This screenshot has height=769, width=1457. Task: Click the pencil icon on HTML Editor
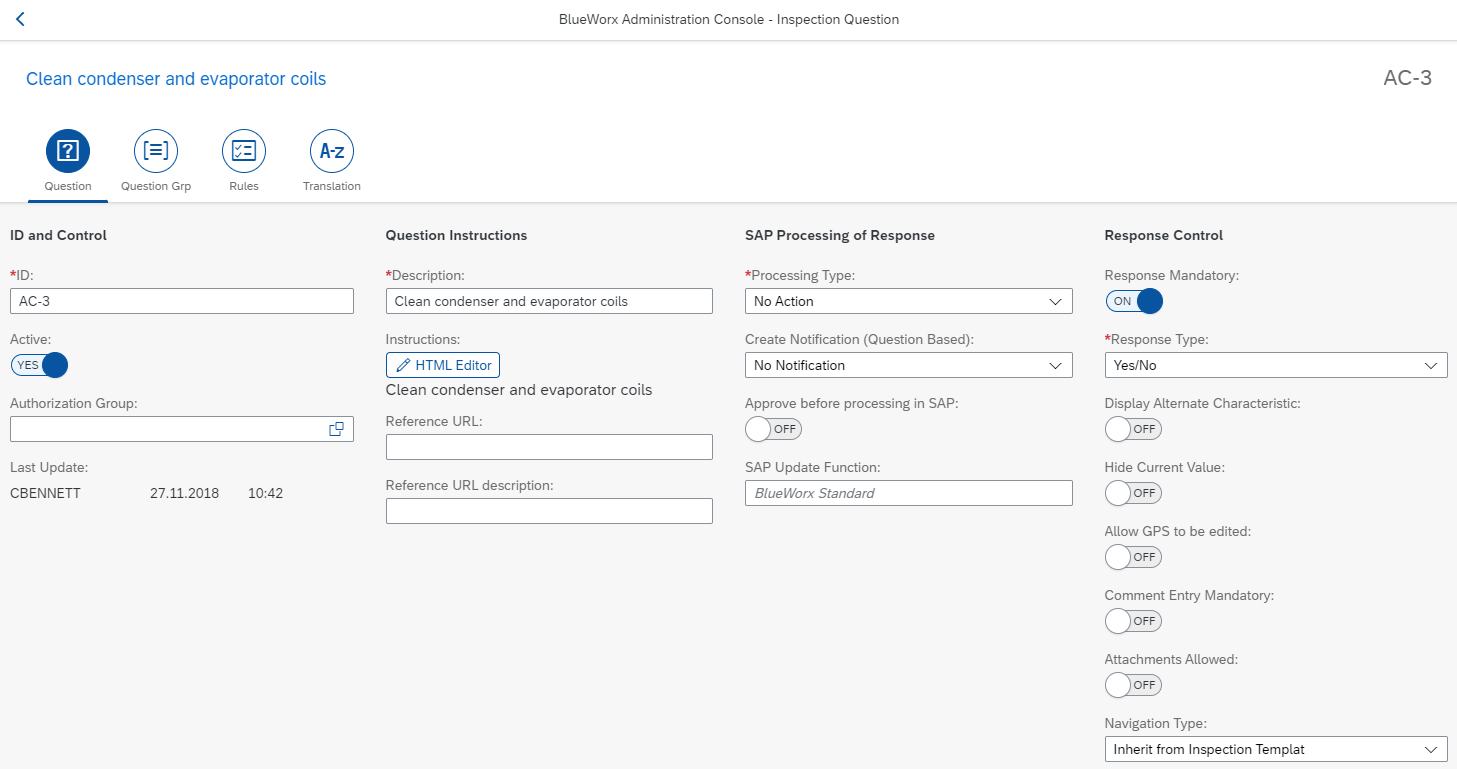(x=403, y=365)
